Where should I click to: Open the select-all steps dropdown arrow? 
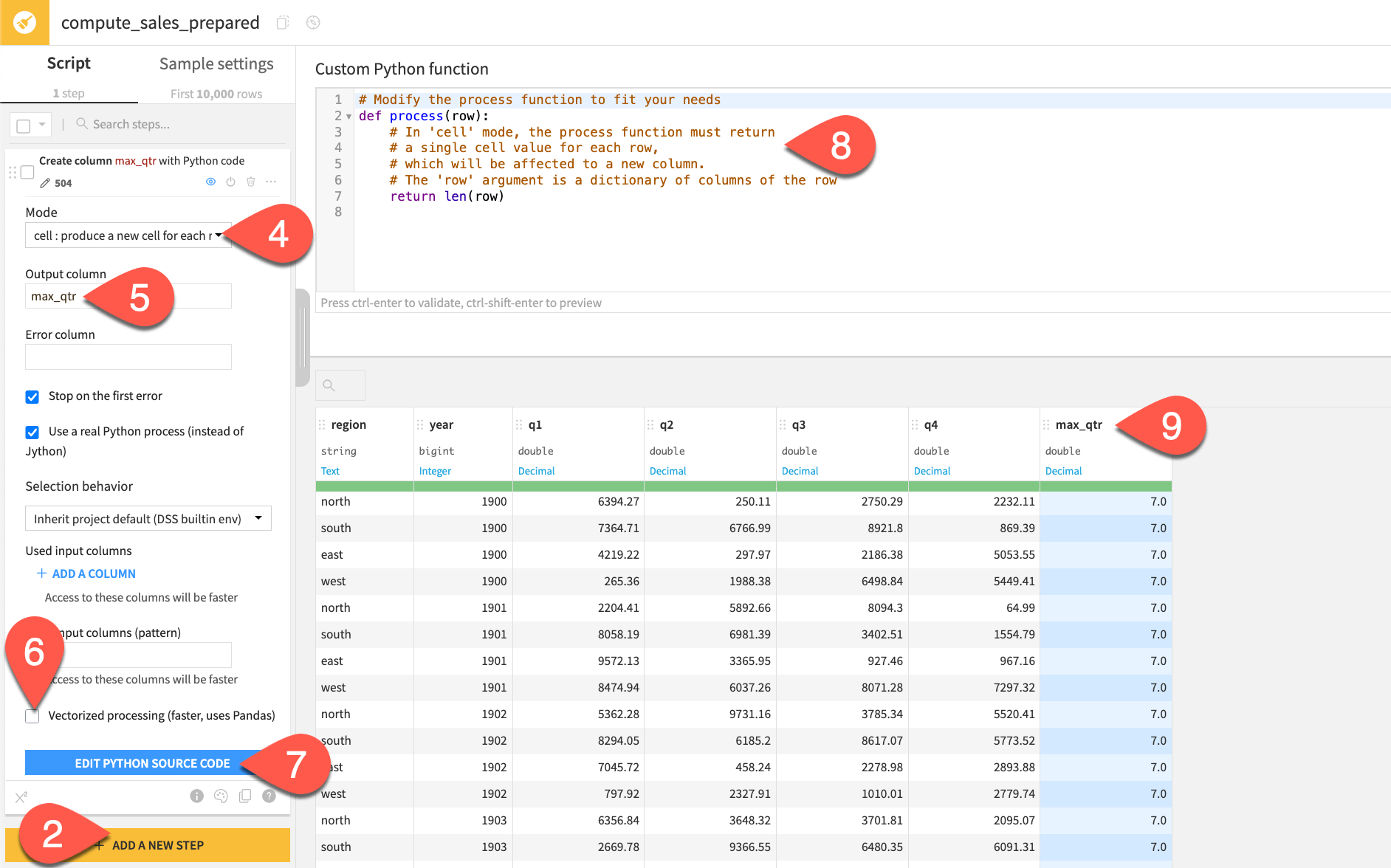pyautogui.click(x=42, y=125)
